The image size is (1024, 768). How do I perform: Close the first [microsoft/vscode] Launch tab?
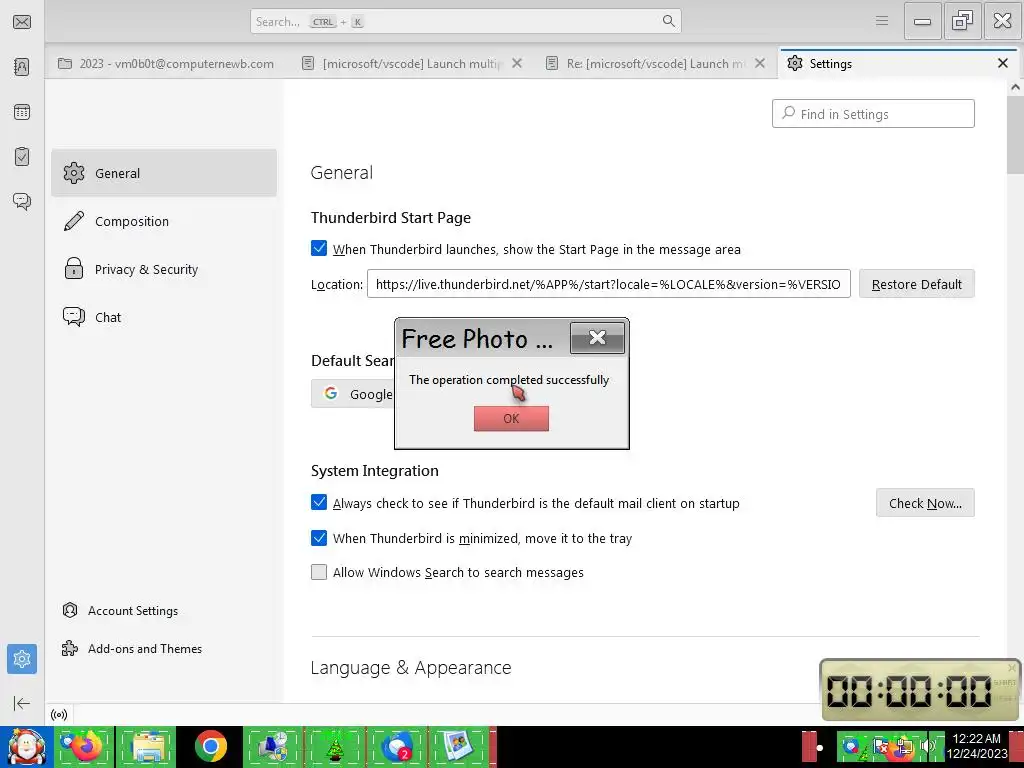(x=517, y=63)
